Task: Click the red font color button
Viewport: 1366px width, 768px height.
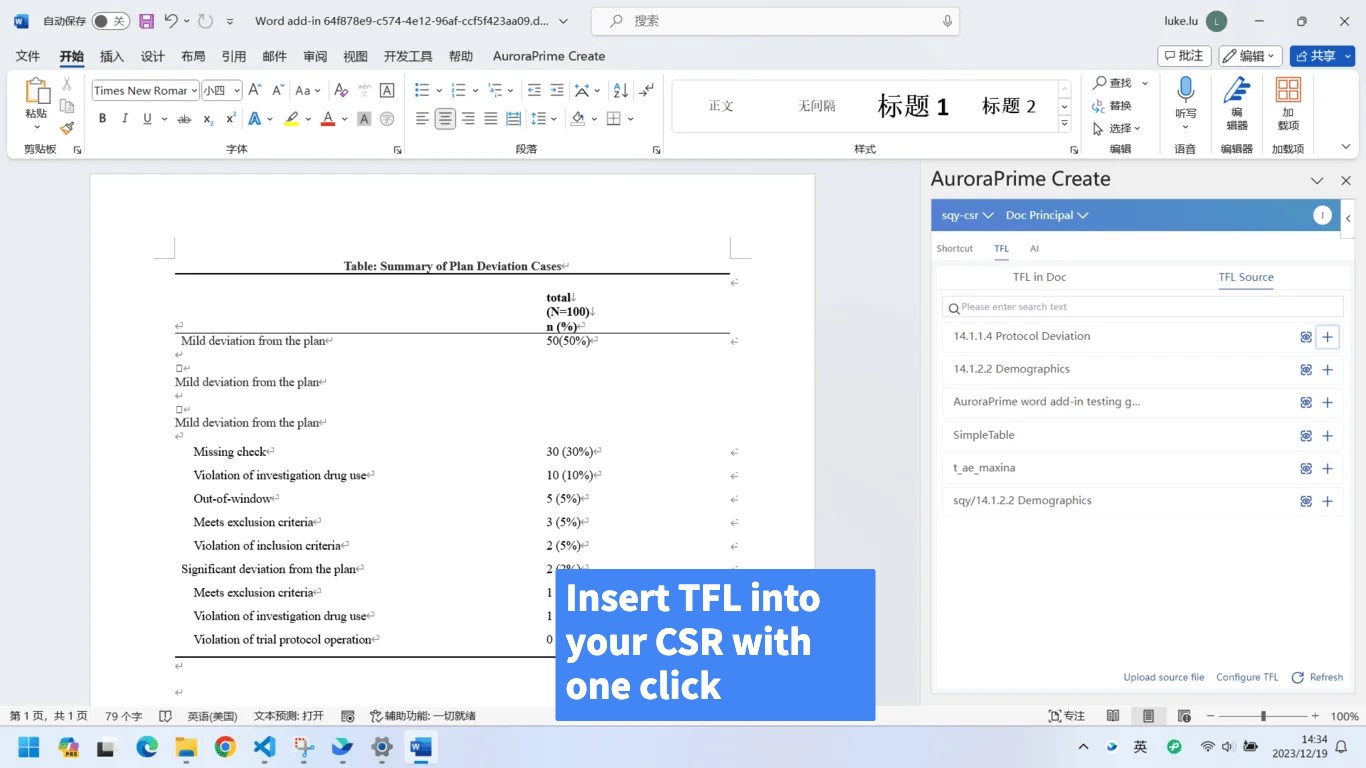Action: click(327, 119)
